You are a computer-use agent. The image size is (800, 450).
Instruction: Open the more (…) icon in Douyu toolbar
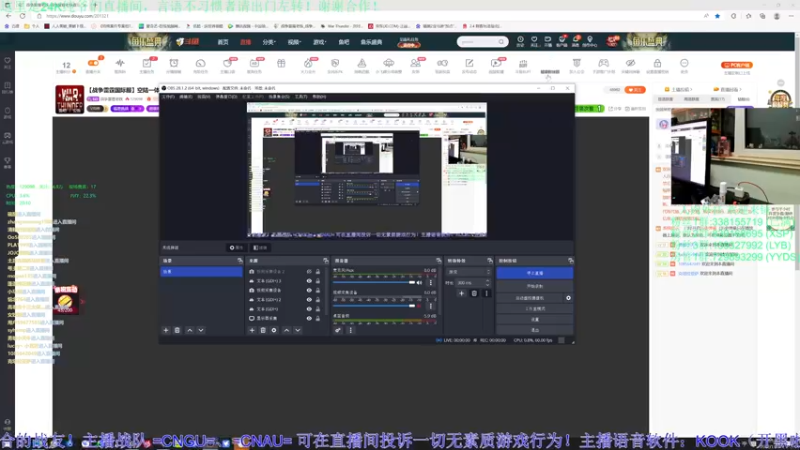pyautogui.click(x=684, y=63)
